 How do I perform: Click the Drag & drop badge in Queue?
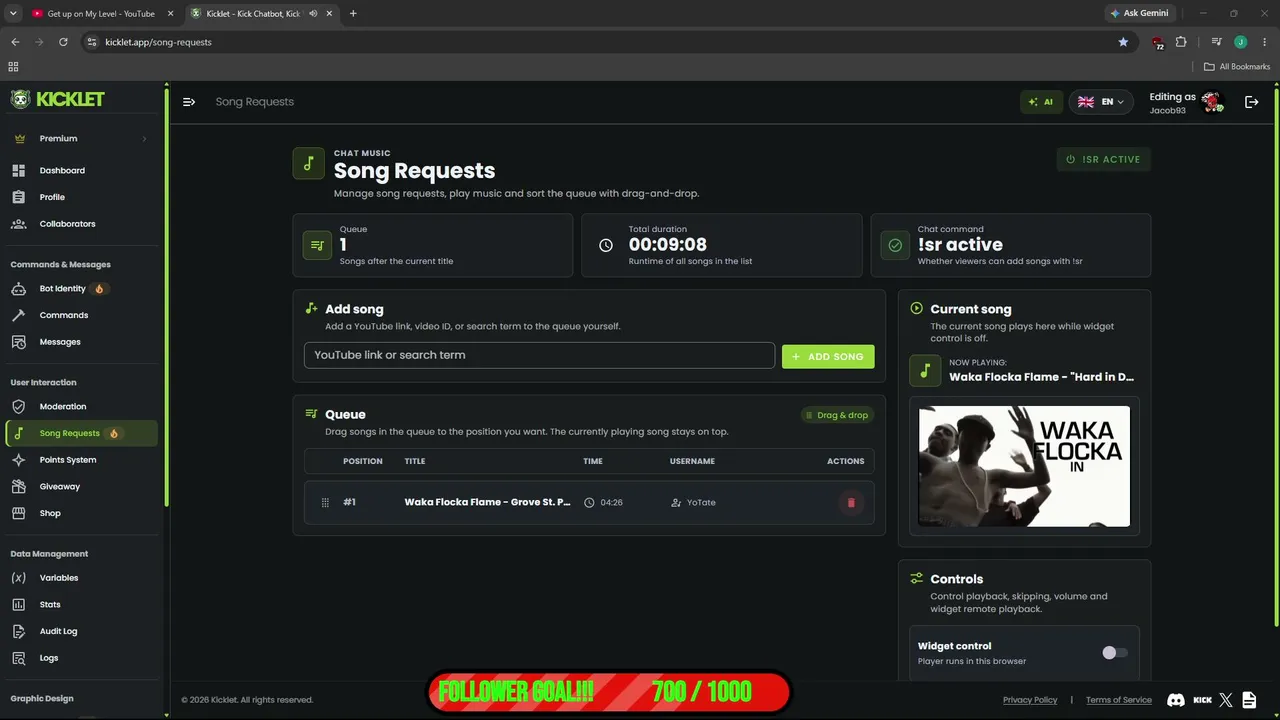(837, 415)
